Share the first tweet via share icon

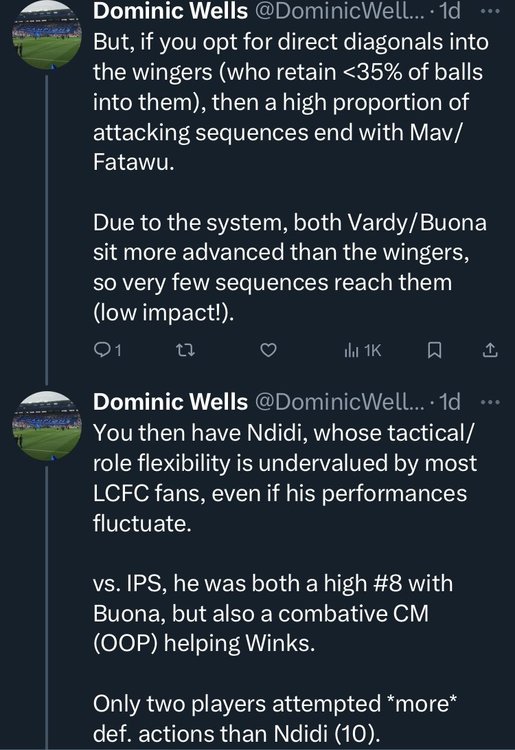point(490,351)
